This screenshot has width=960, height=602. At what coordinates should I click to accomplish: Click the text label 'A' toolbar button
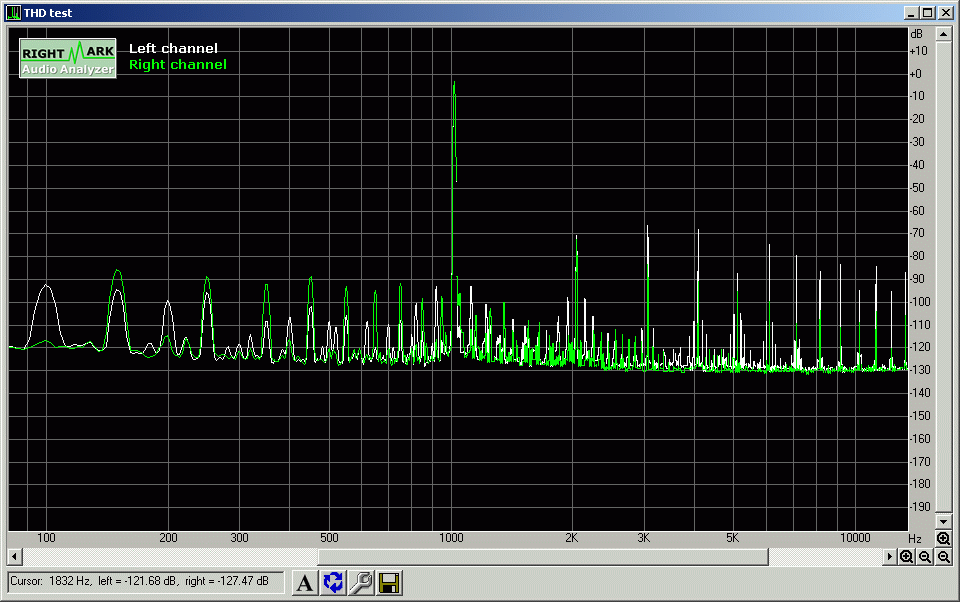coord(304,582)
